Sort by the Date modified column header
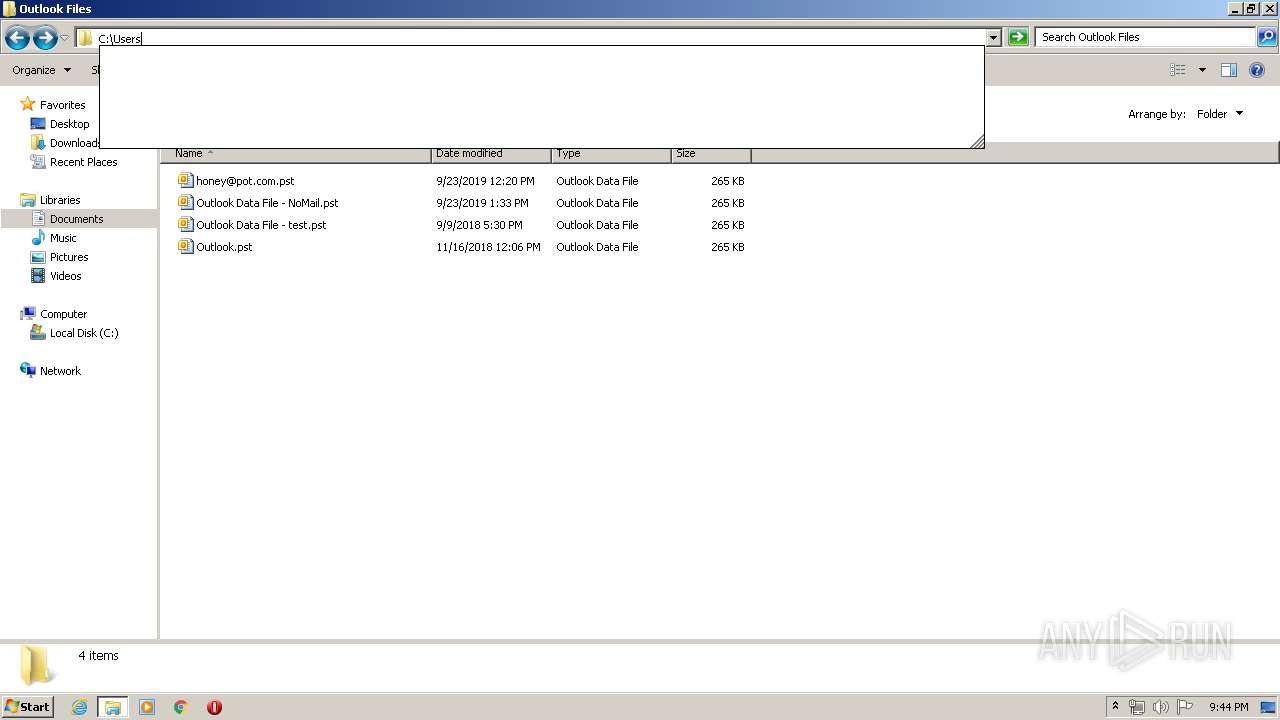Image resolution: width=1280 pixels, height=720 pixels. tap(491, 153)
